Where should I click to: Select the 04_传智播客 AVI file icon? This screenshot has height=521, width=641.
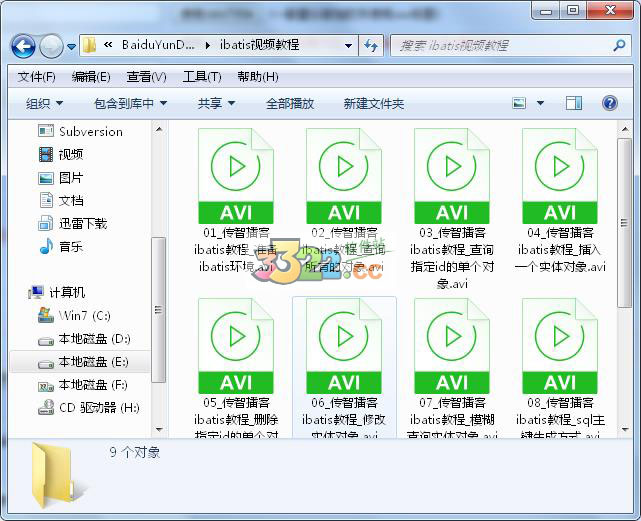[560, 176]
